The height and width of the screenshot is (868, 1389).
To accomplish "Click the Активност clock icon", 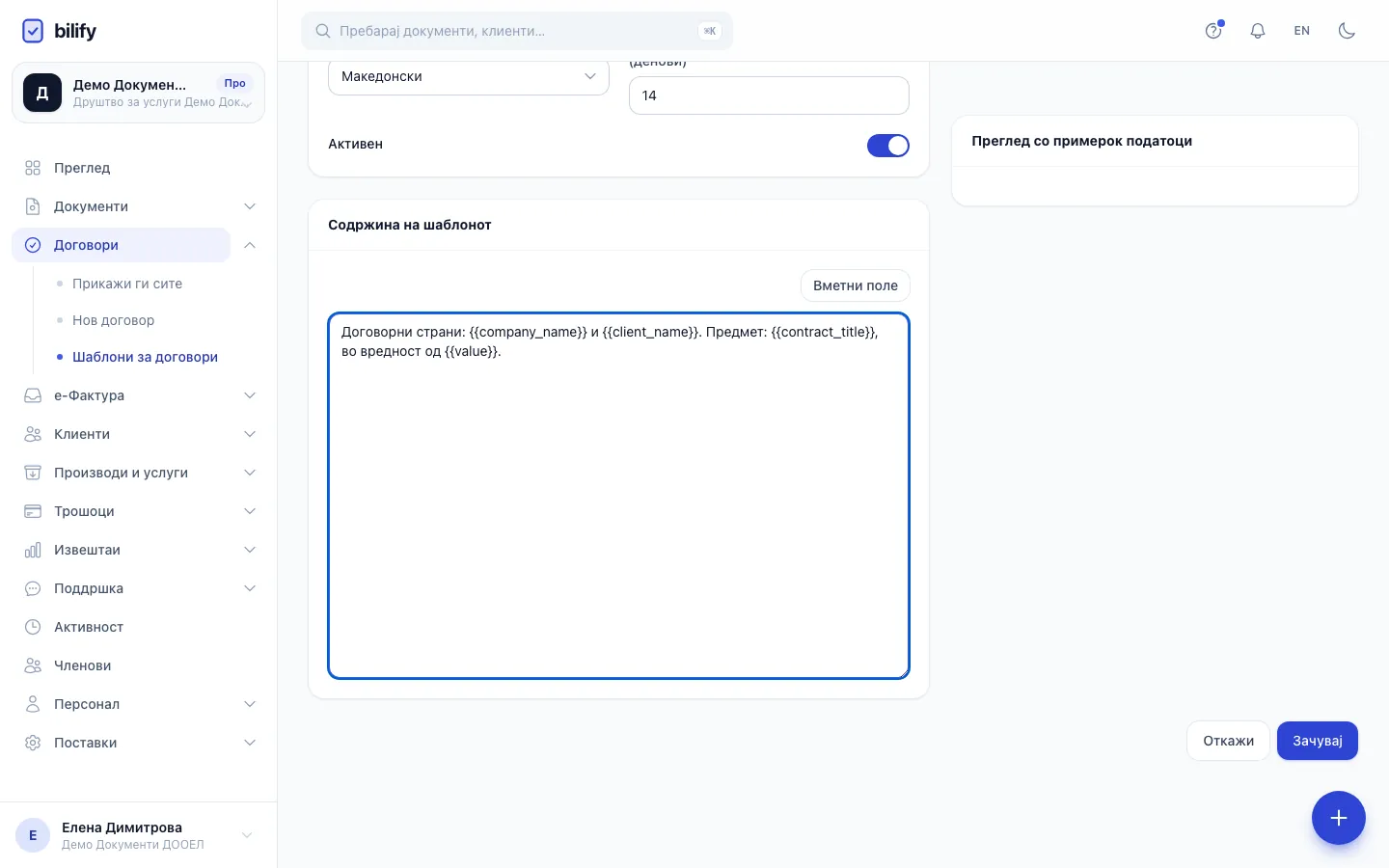I will [x=33, y=627].
